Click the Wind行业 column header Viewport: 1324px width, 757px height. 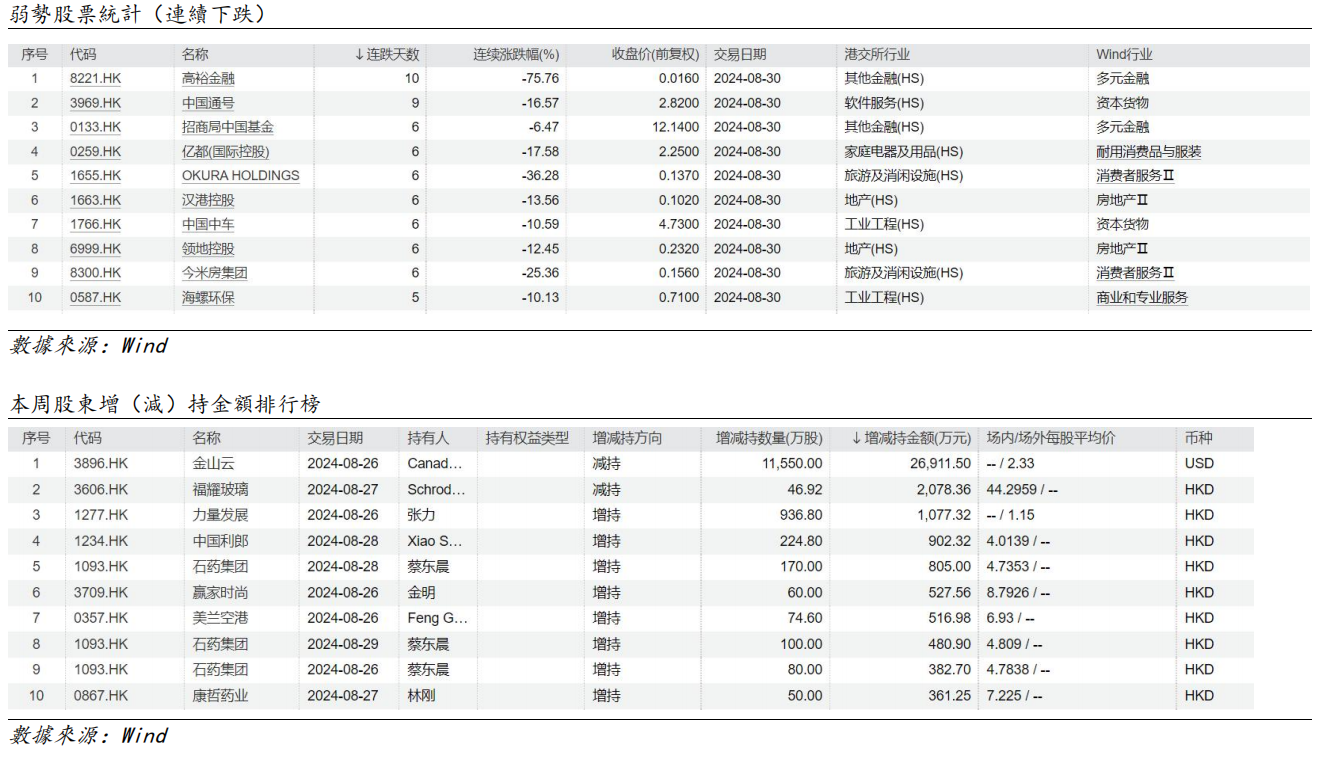(x=1124, y=55)
